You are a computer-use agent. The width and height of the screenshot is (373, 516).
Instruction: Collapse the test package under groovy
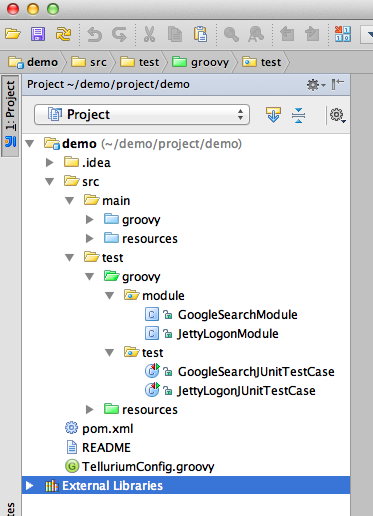[x=110, y=353]
